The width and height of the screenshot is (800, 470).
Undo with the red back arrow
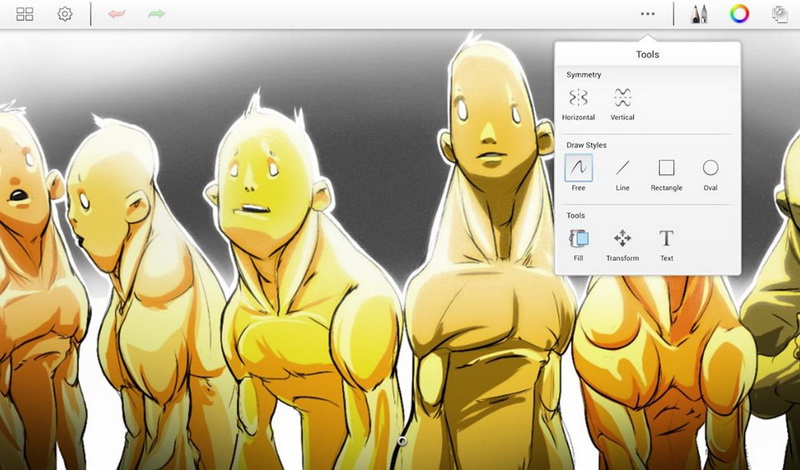point(117,14)
